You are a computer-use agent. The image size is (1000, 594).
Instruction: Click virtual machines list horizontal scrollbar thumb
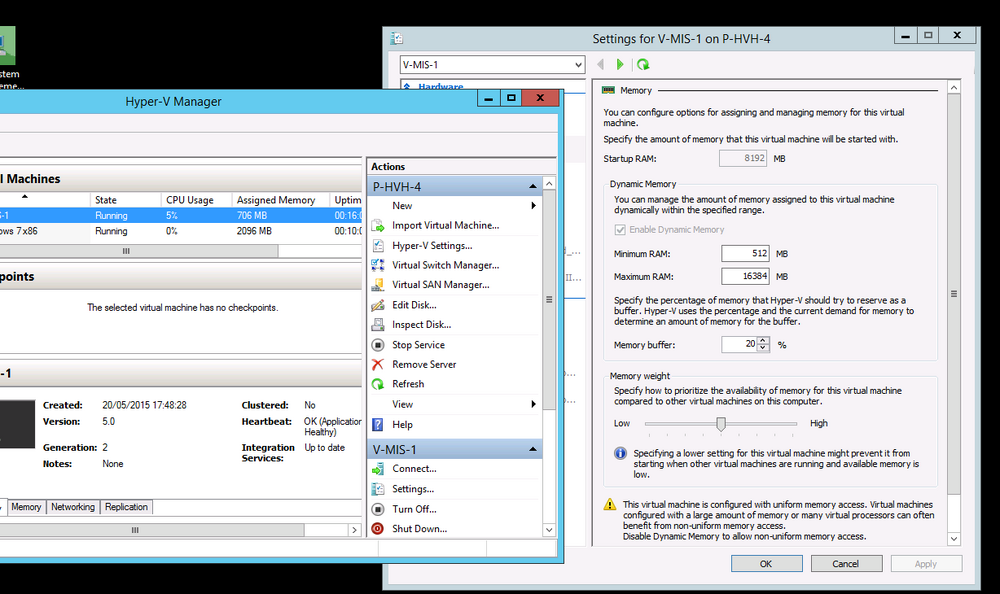coord(138,251)
